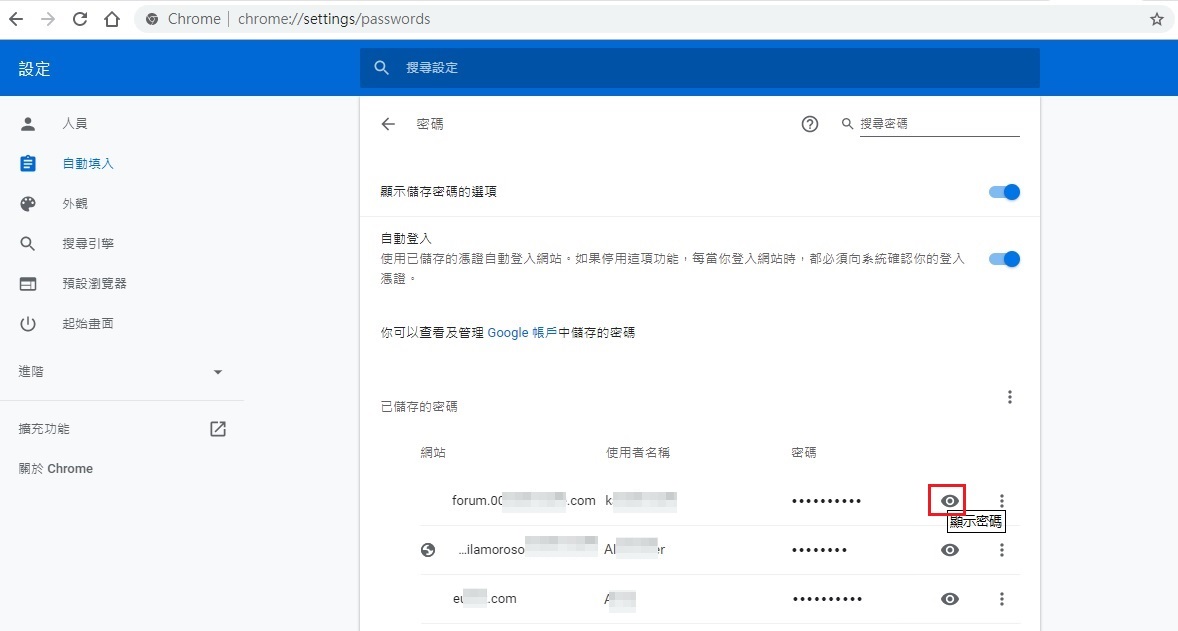Viewport: 1178px width, 631px height.
Task: Open 外觀 section in sidebar
Action: pos(74,204)
